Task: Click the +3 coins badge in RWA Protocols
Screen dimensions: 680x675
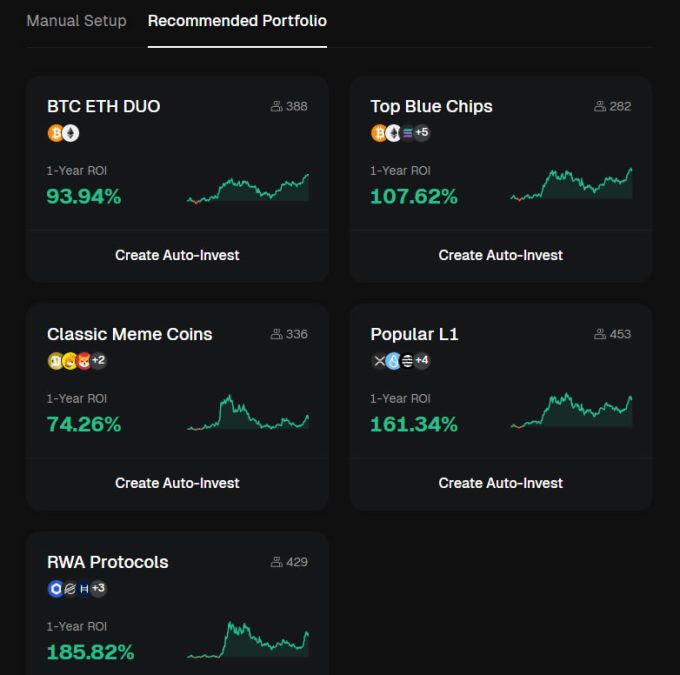Action: click(x=98, y=589)
